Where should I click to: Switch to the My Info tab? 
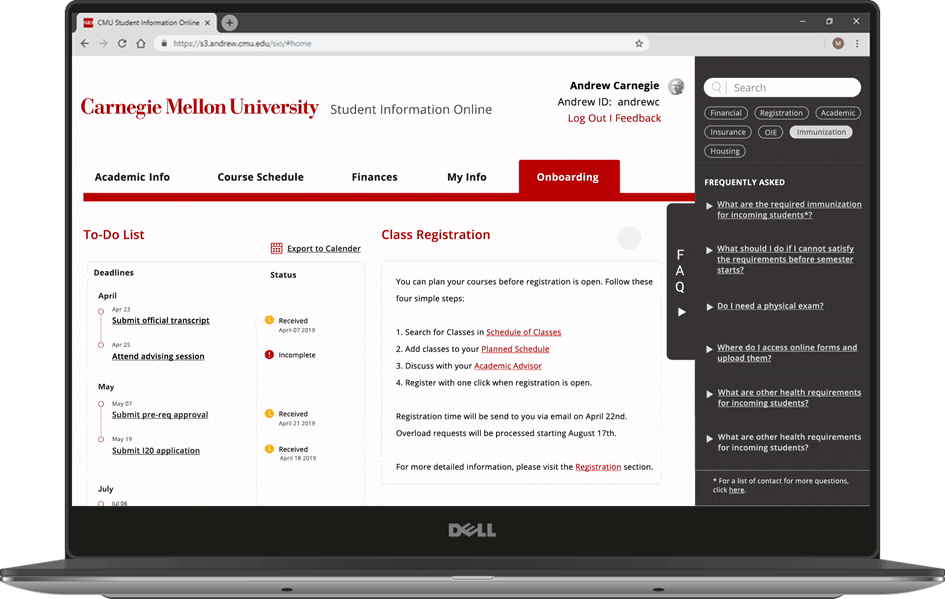(466, 177)
